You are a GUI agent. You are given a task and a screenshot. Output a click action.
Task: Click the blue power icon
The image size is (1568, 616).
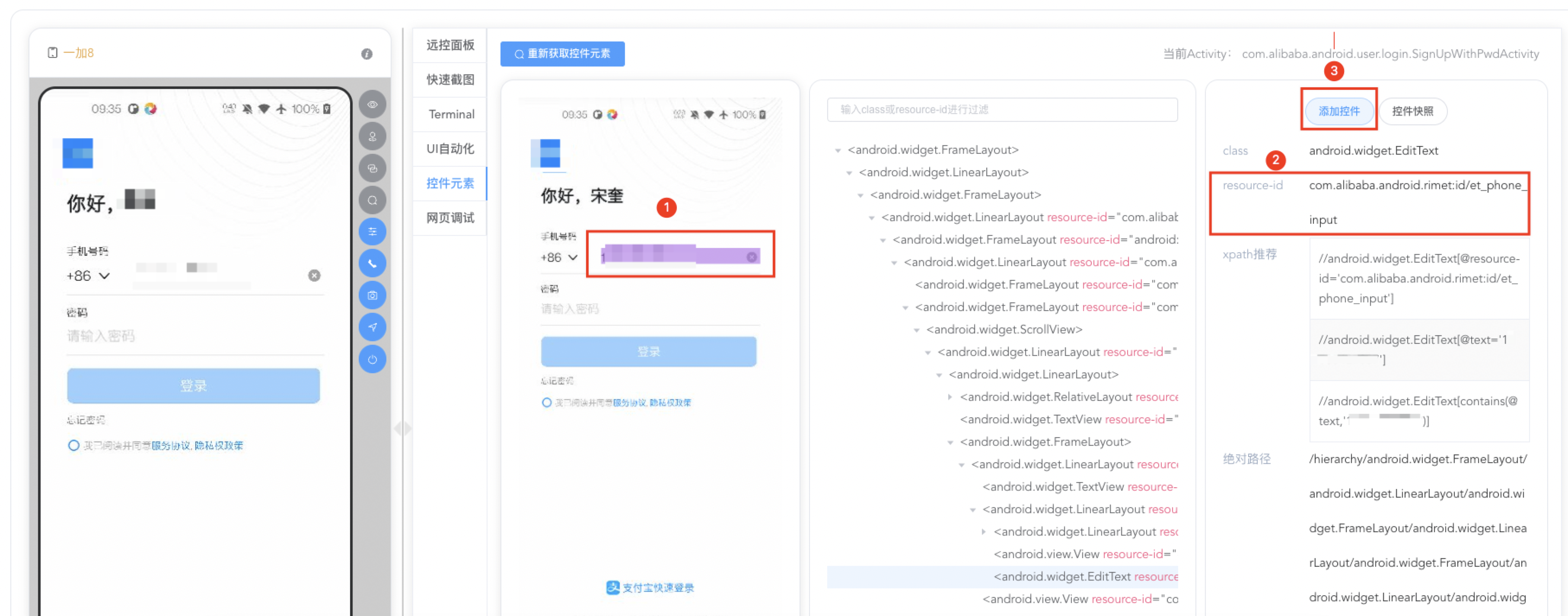[x=373, y=359]
